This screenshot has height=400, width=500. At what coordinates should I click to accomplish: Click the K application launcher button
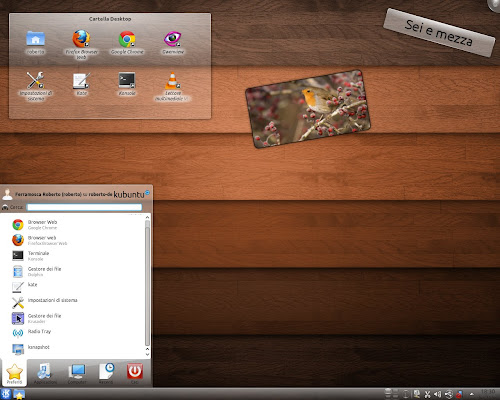coord(6,394)
